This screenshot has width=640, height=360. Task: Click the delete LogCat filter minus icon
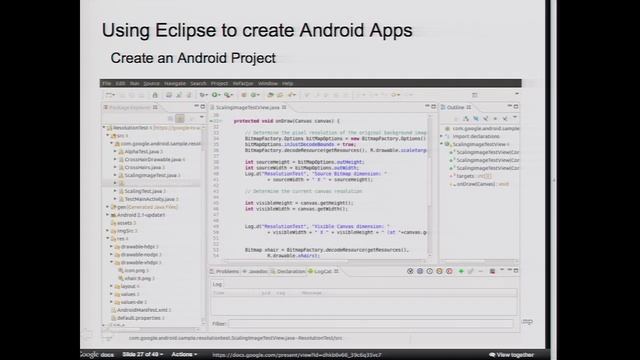point(481,271)
